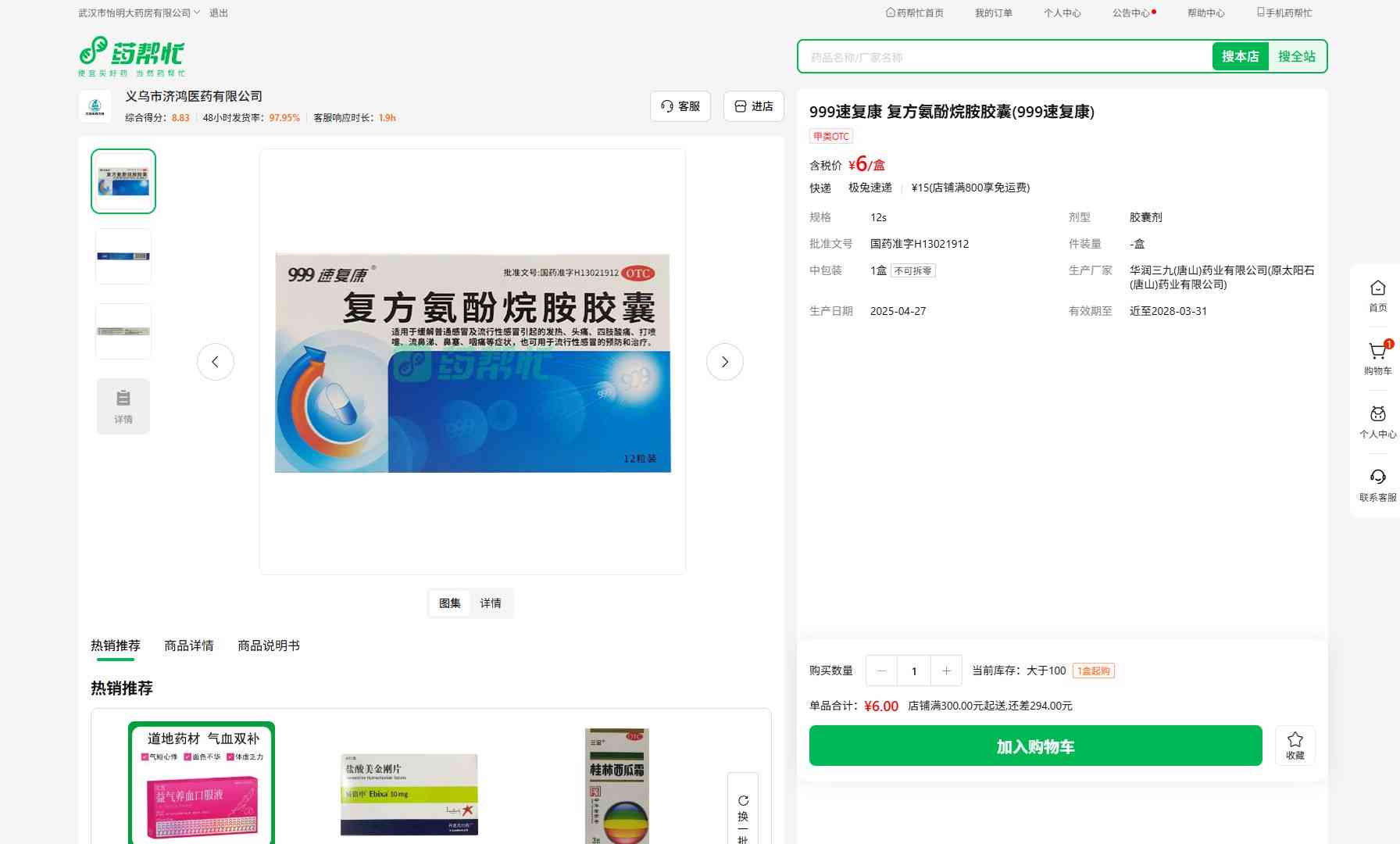The width and height of the screenshot is (1400, 844).
Task: Select the 图集 view toggle
Action: 450,603
